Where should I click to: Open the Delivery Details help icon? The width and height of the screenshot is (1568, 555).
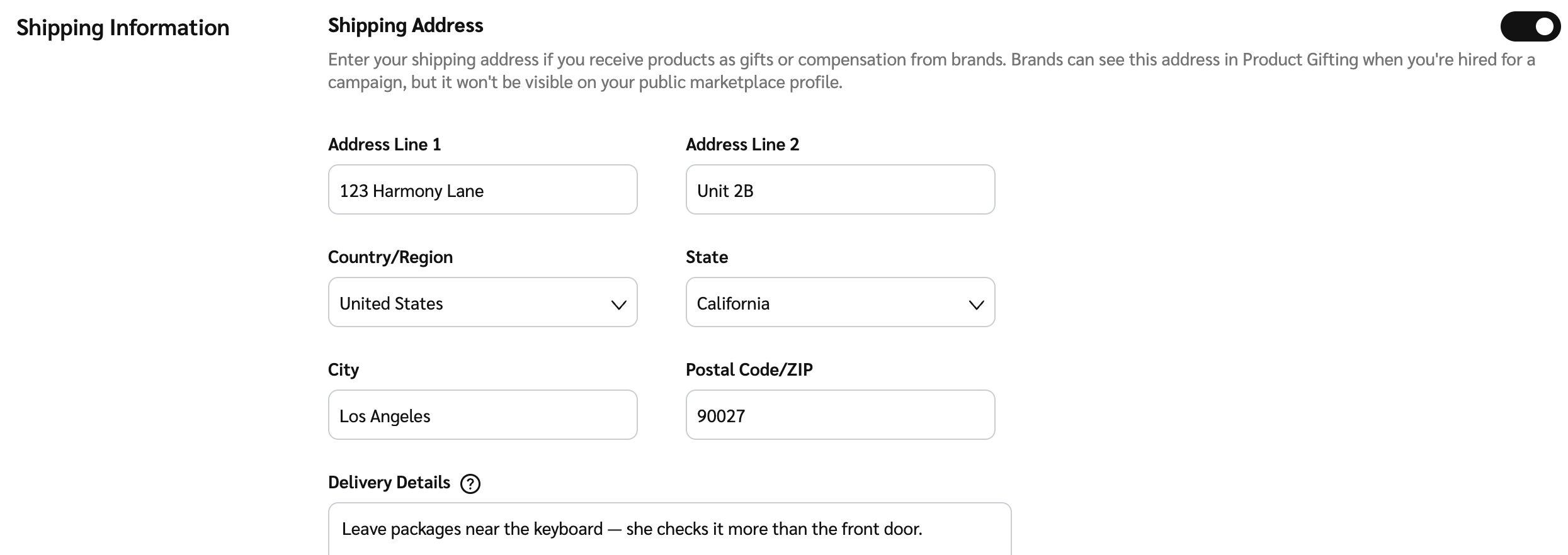click(470, 483)
